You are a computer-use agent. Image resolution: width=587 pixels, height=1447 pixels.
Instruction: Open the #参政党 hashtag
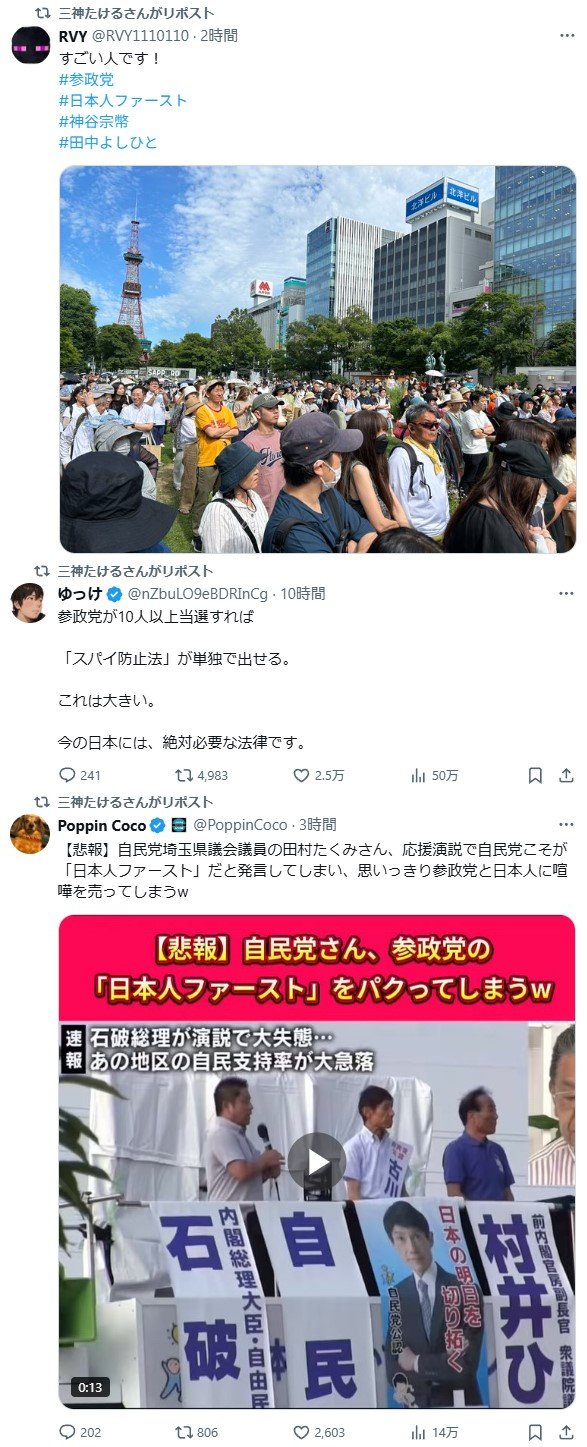tap(86, 79)
